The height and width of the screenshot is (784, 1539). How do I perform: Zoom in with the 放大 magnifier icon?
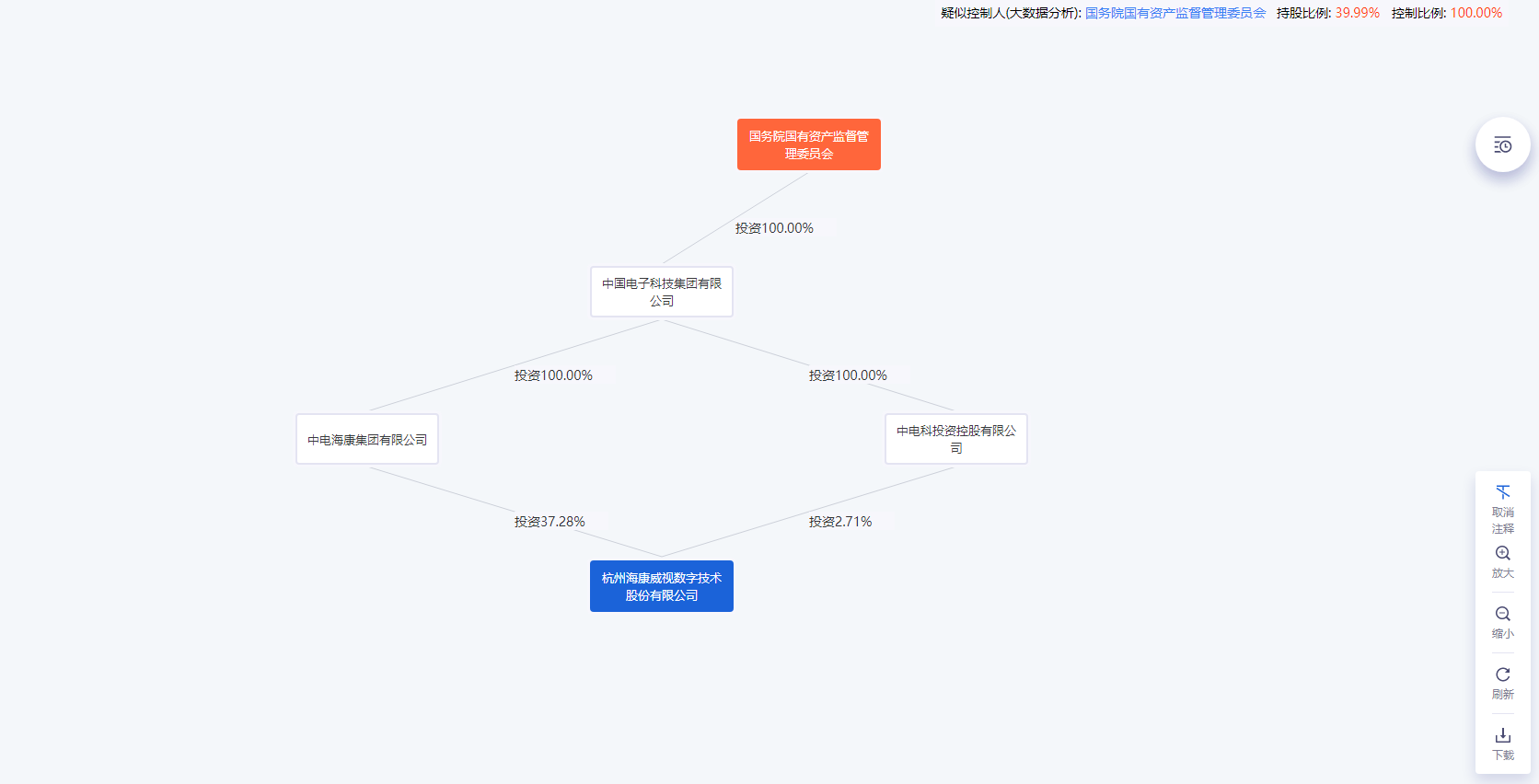pos(1503,553)
